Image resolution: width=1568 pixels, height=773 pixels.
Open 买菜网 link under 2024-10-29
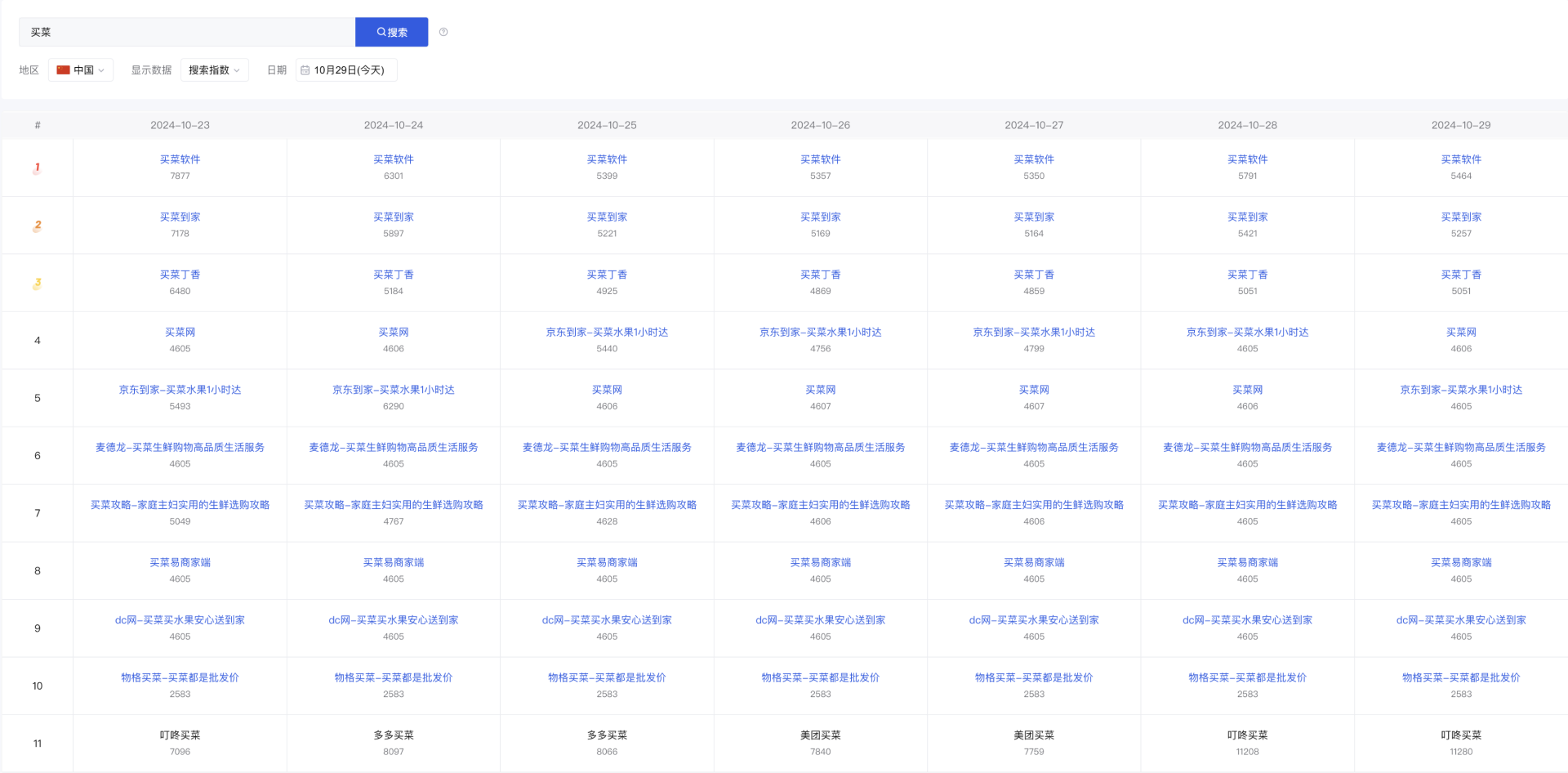[x=1461, y=332]
